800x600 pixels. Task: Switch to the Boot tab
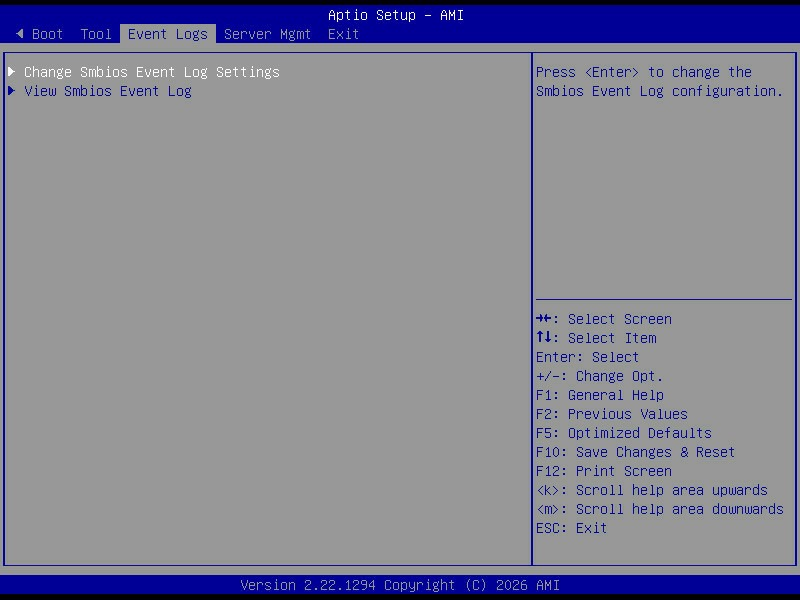click(x=47, y=34)
